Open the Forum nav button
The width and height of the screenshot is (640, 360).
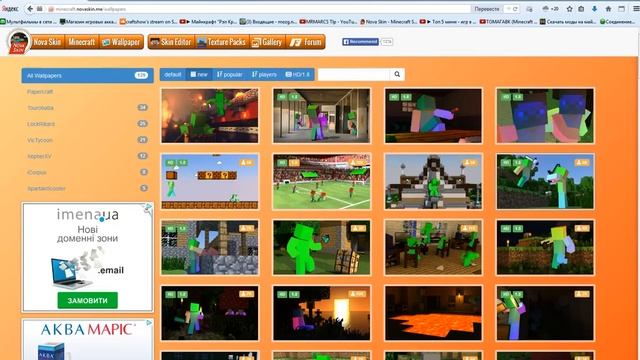click(306, 42)
